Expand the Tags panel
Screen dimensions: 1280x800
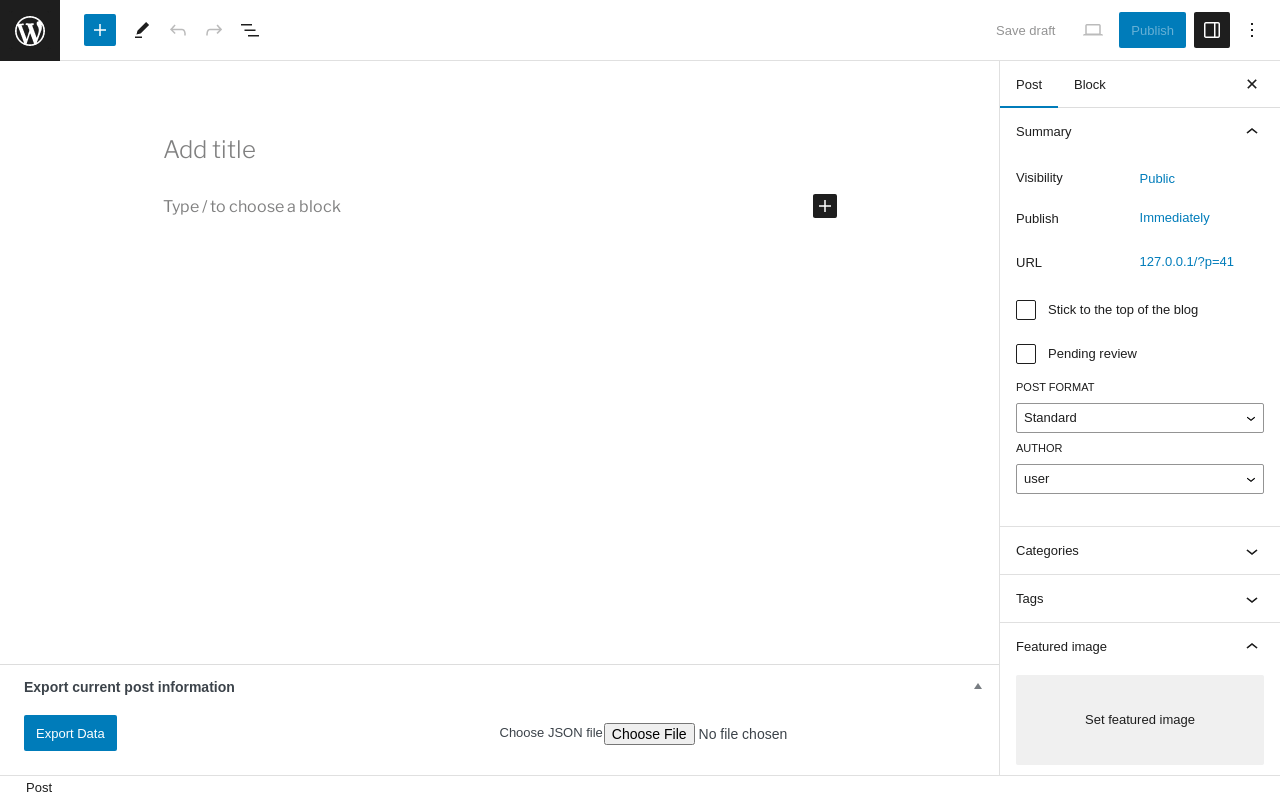pyautogui.click(x=1140, y=599)
